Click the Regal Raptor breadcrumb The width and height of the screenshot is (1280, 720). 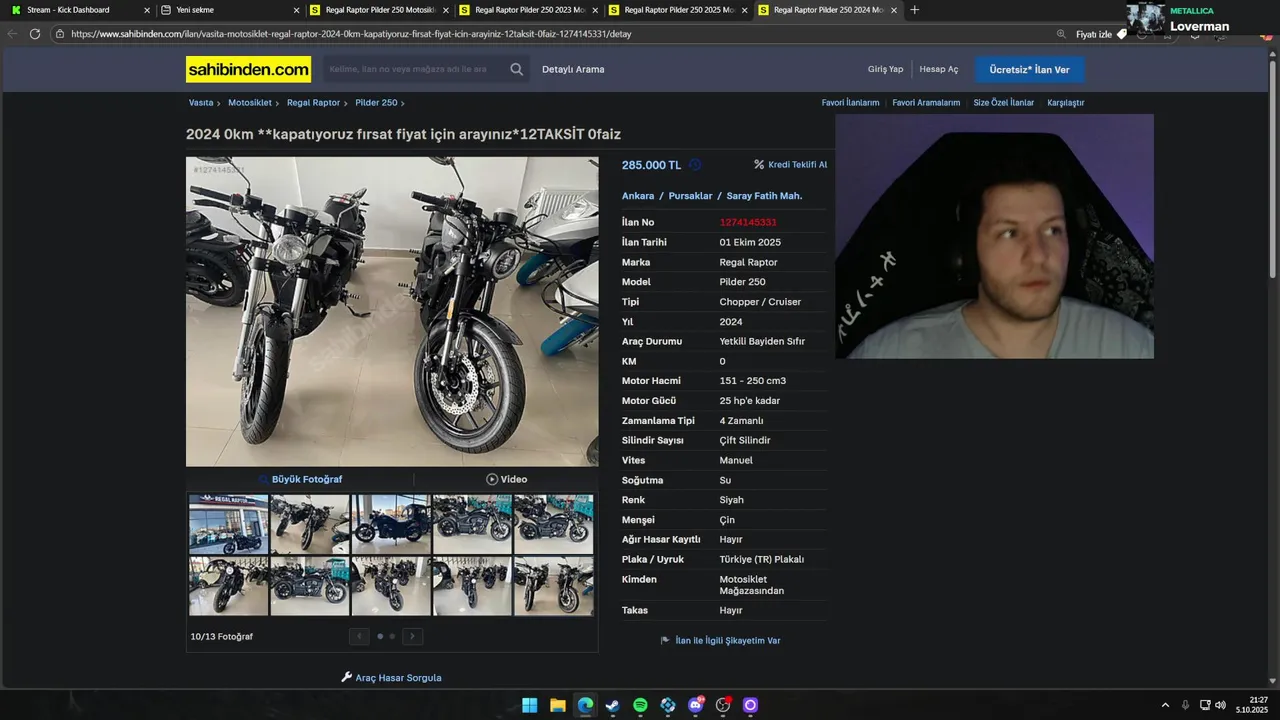313,103
